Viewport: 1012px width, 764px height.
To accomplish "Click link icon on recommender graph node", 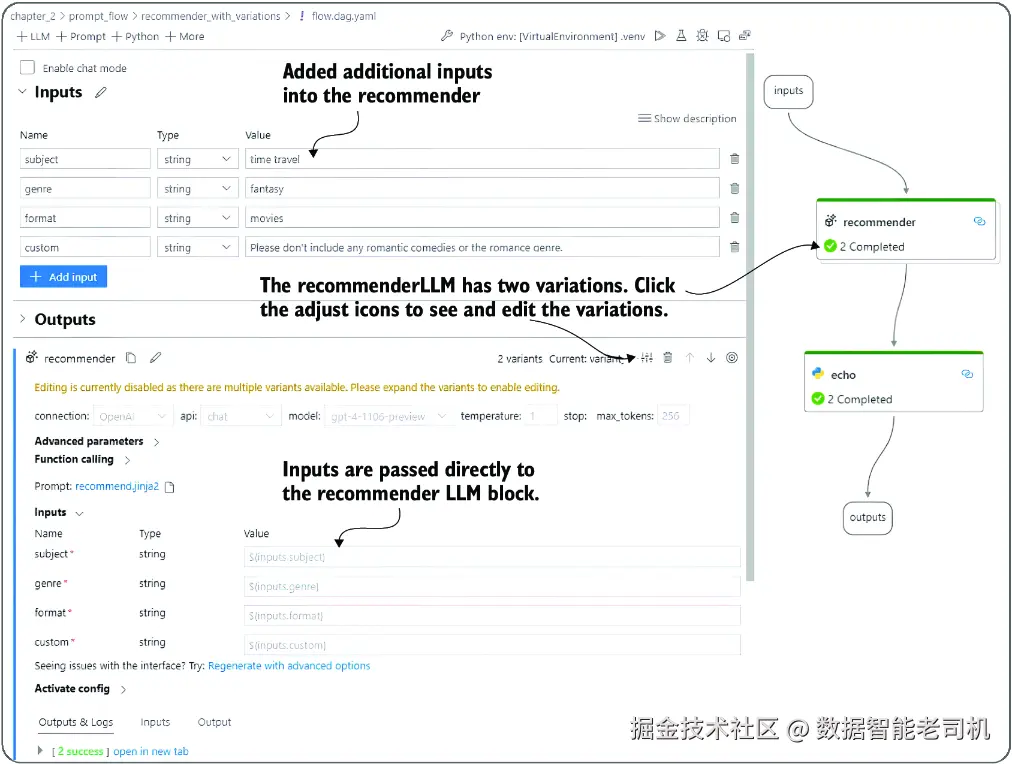I will click(979, 221).
